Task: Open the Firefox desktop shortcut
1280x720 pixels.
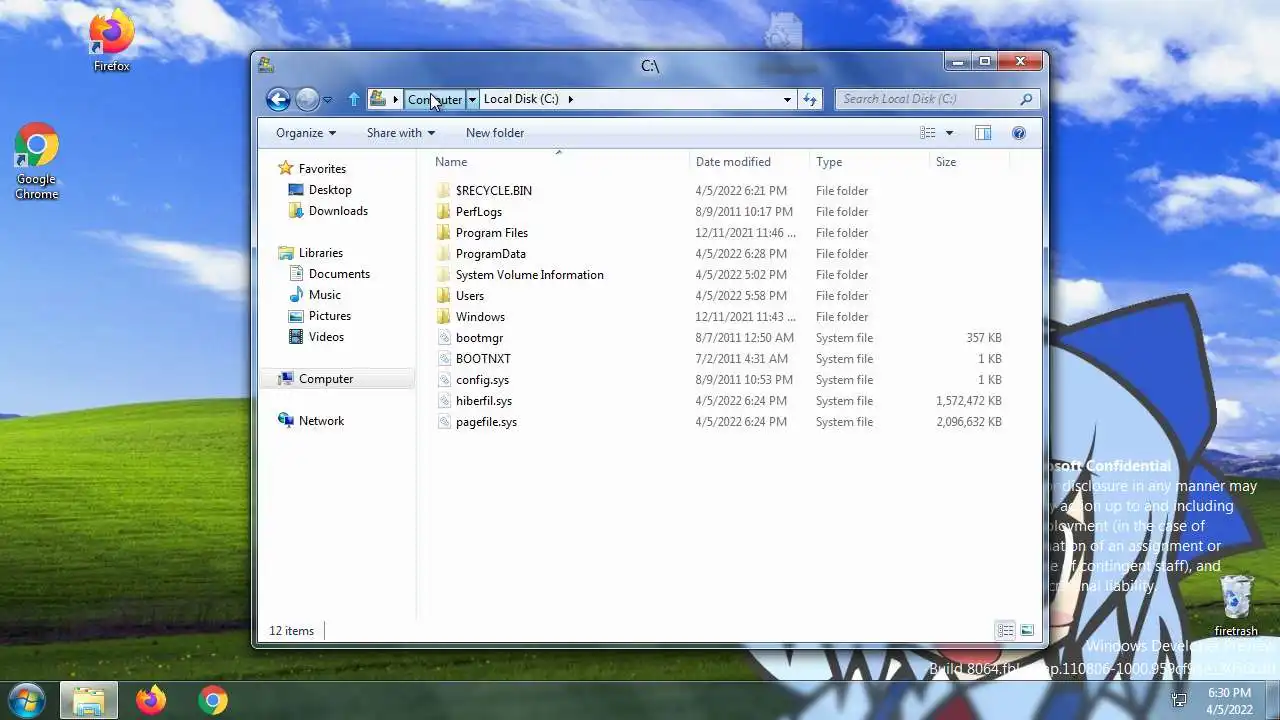Action: [111, 41]
